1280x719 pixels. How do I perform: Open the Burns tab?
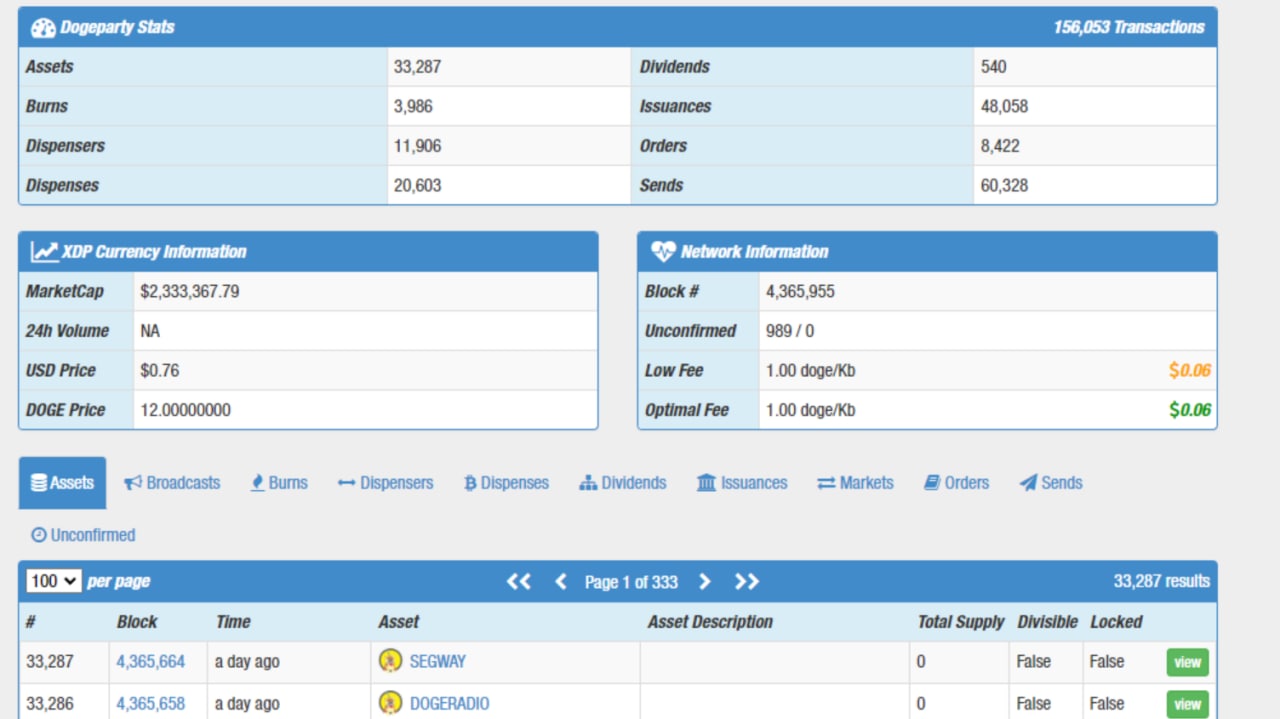279,483
